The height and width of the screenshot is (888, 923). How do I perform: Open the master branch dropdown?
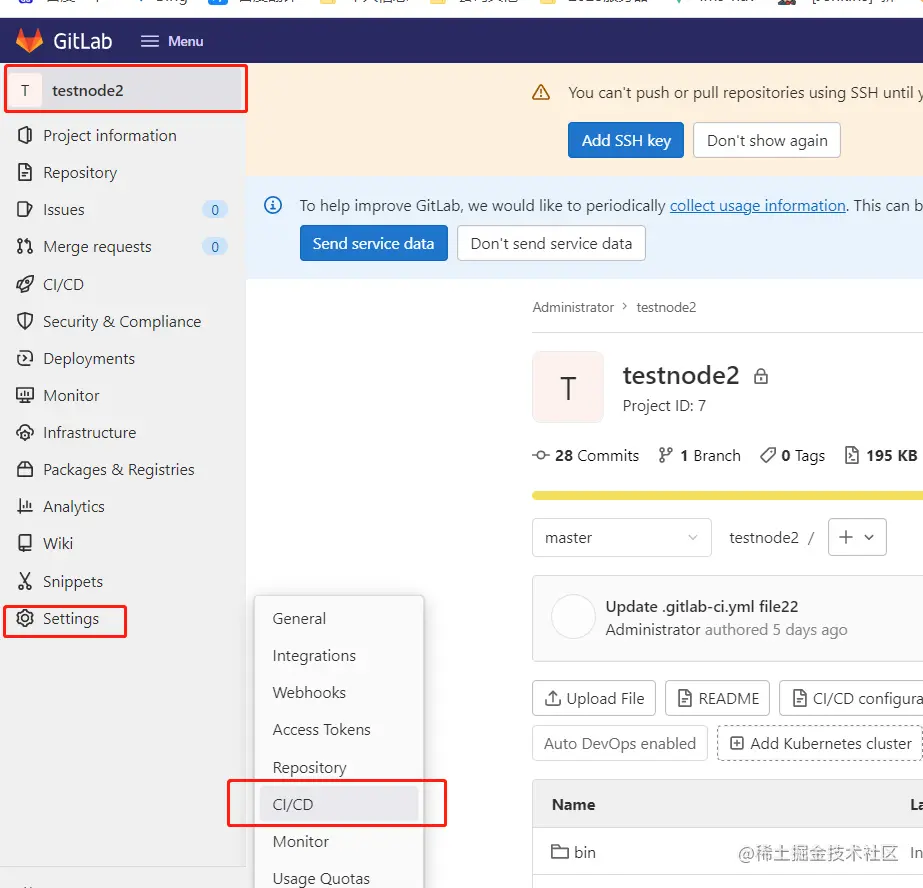point(622,537)
